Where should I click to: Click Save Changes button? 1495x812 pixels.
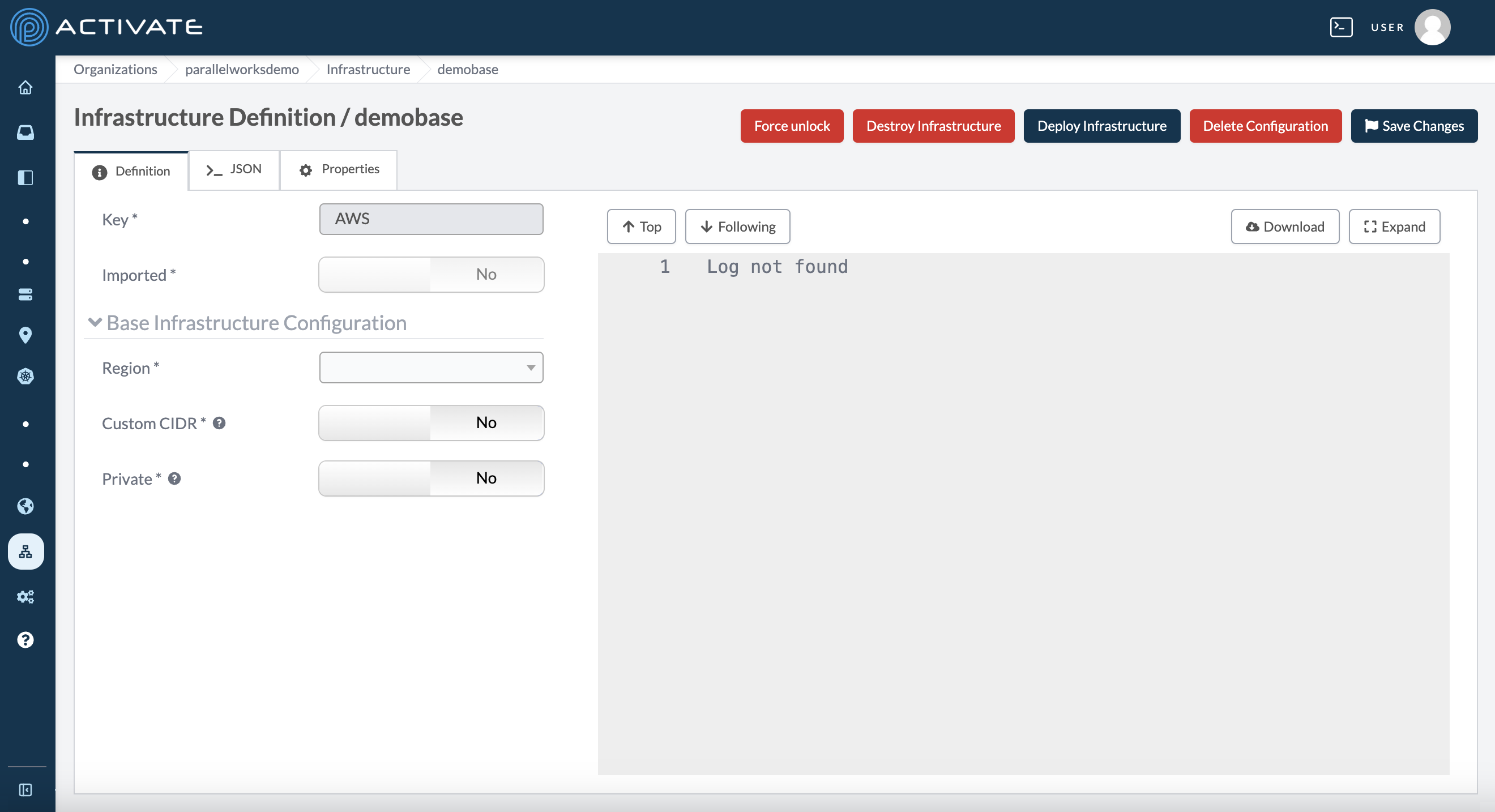pyautogui.click(x=1414, y=125)
